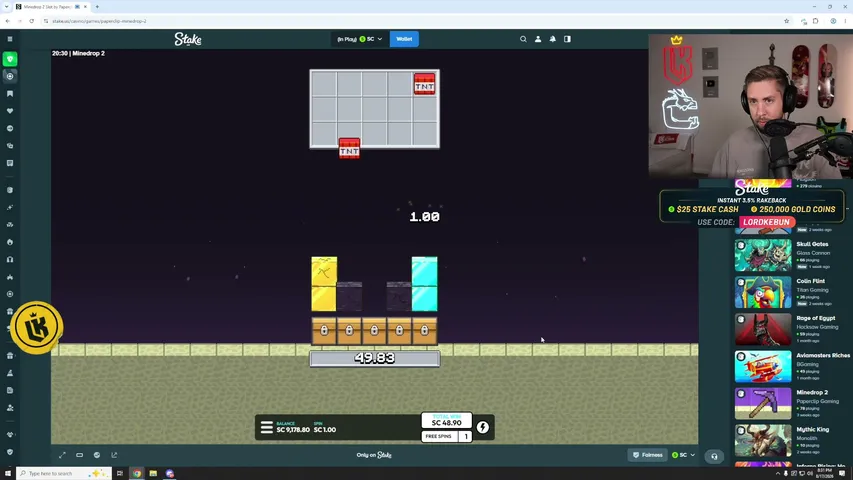The width and height of the screenshot is (853, 480).
Task: Open the Colin Flint game thumbnail
Action: click(763, 292)
